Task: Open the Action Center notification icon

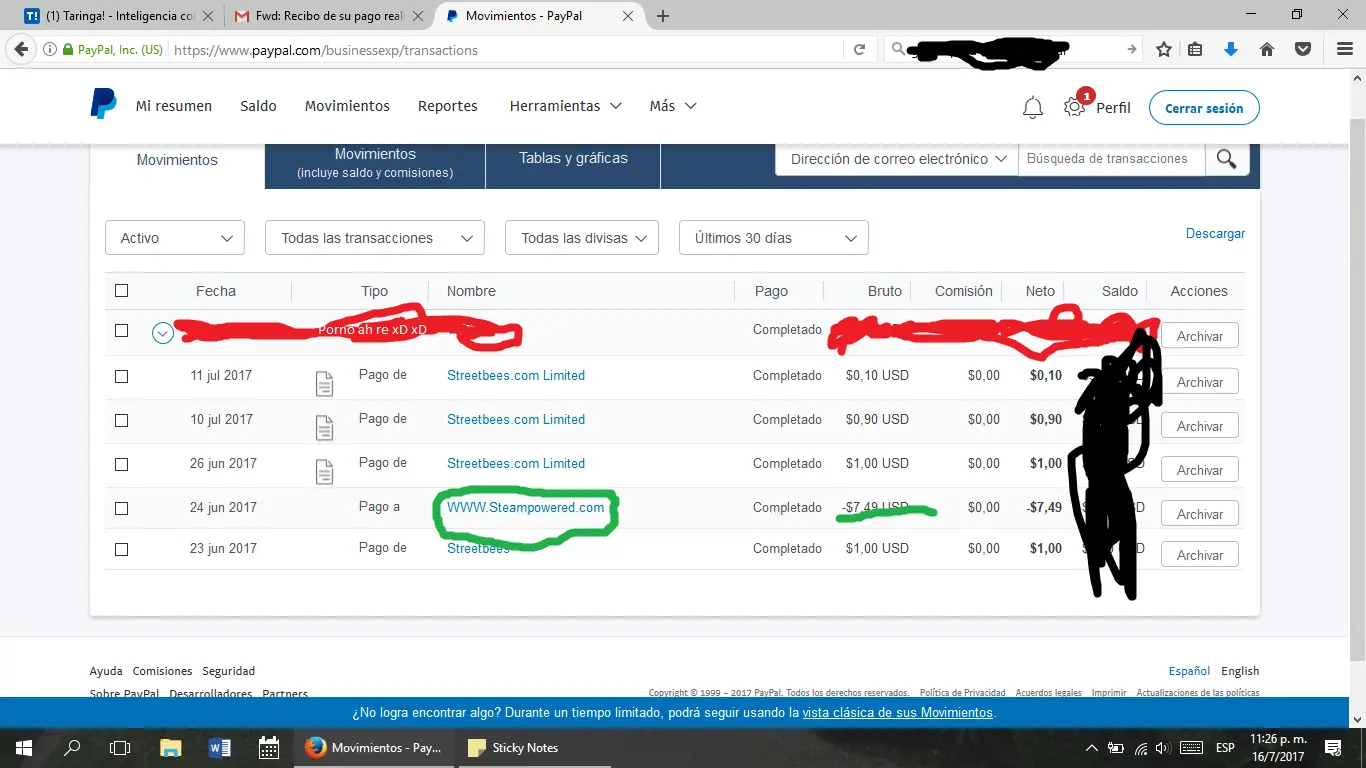Action: click(1332, 747)
